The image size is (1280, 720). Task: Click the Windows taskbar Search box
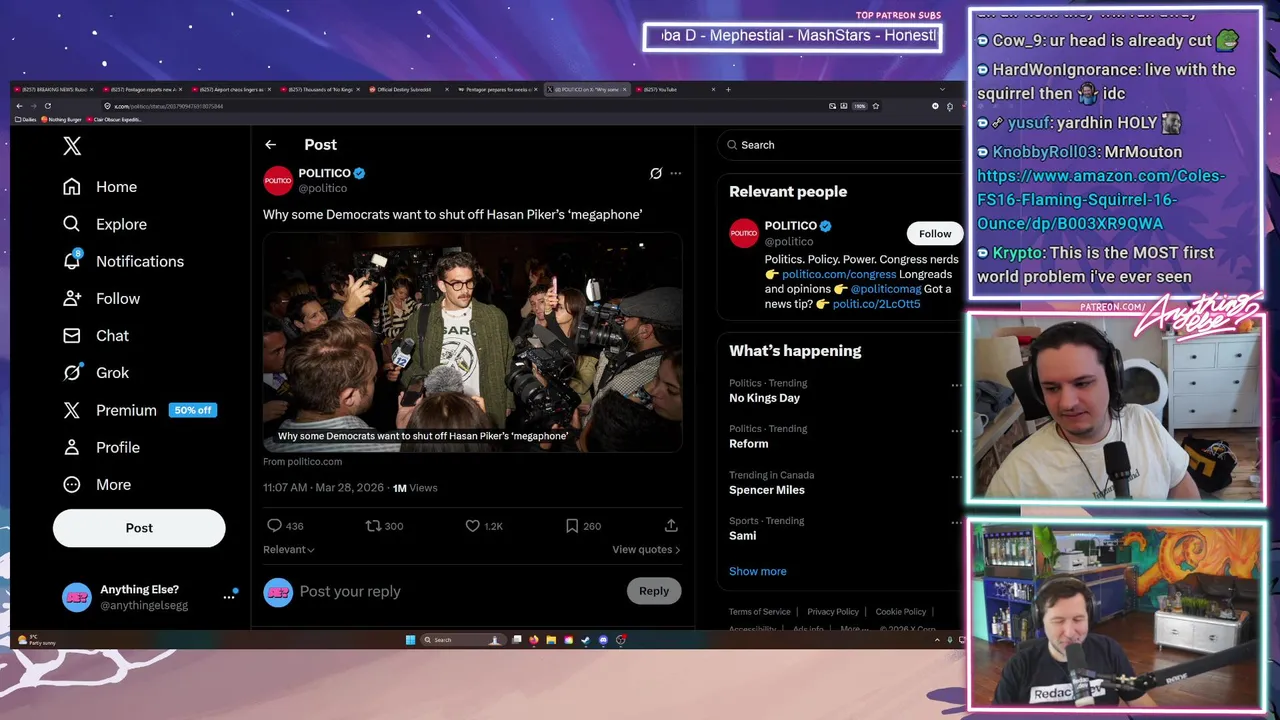[463, 640]
